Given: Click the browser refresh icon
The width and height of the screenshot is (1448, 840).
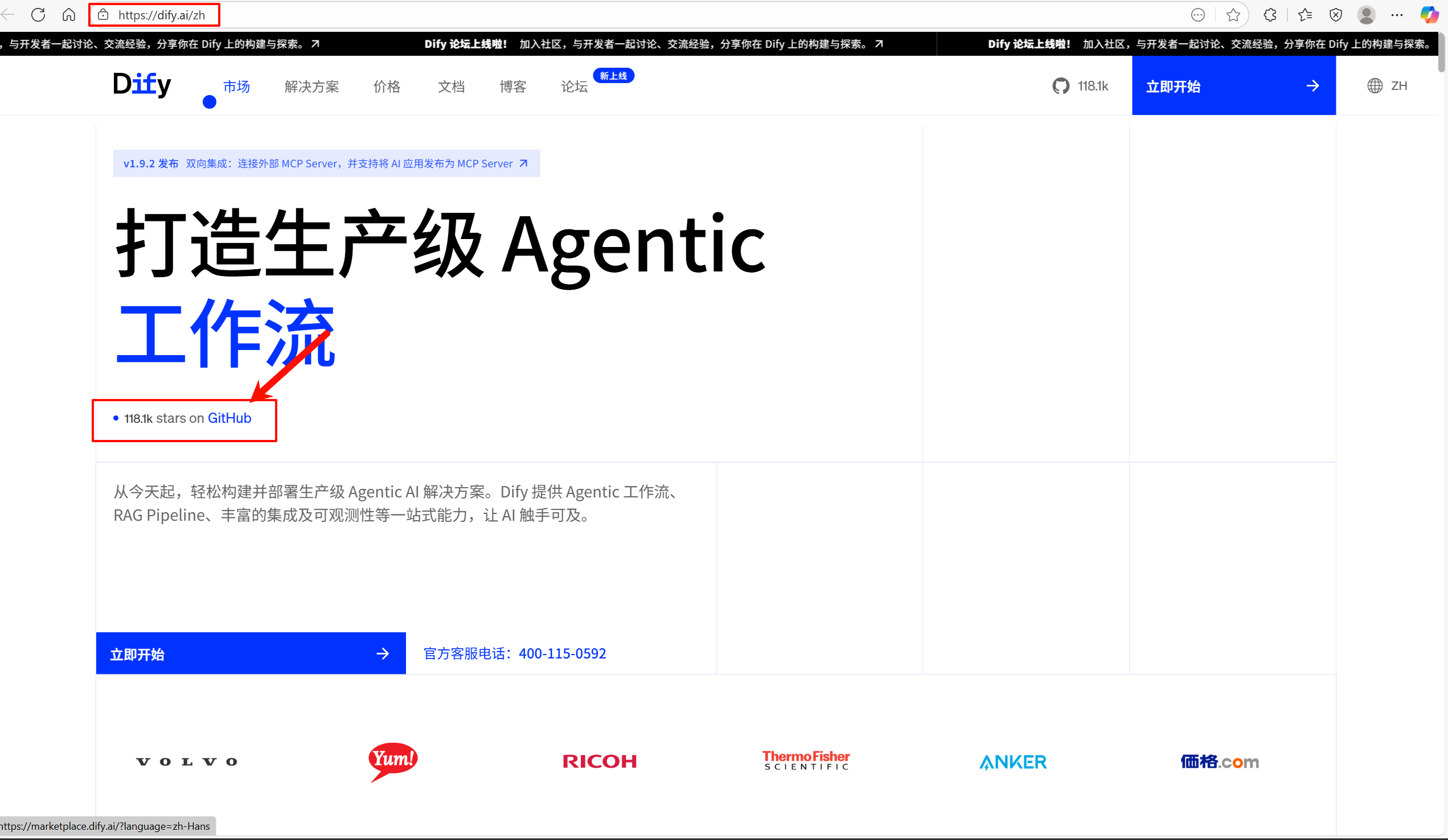Looking at the screenshot, I should click(38, 14).
